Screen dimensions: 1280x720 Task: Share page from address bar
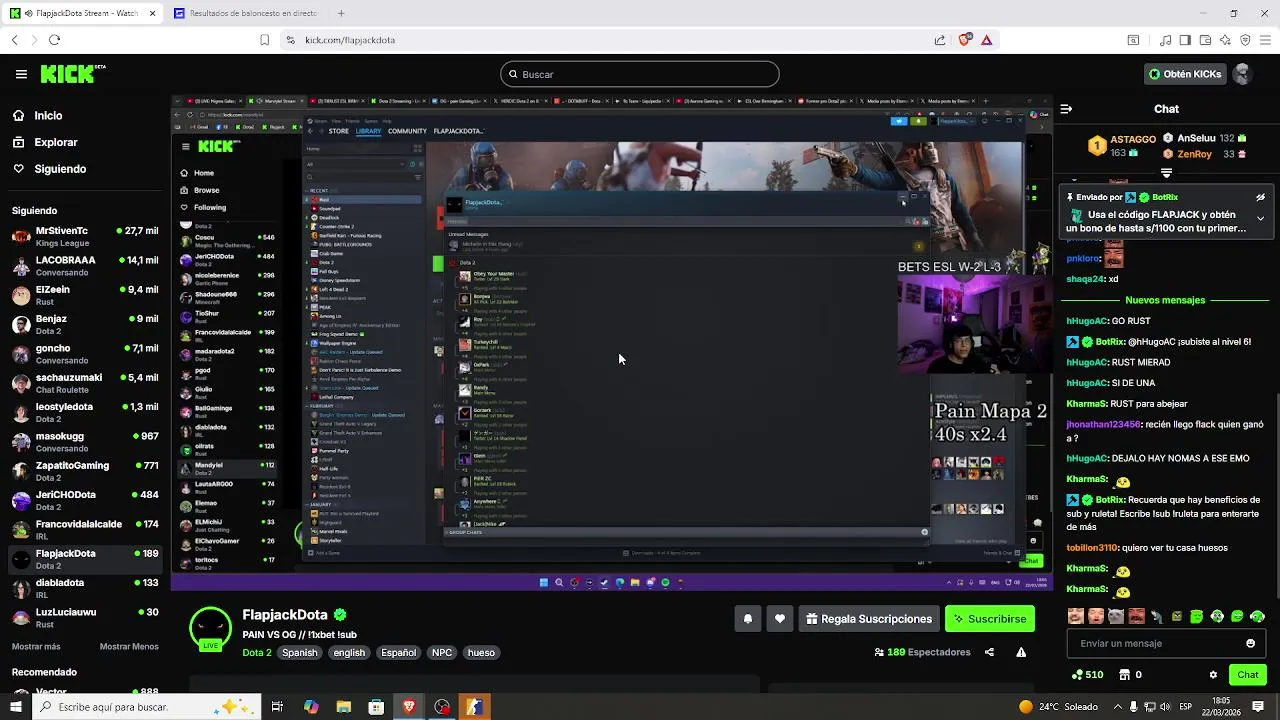coord(940,40)
